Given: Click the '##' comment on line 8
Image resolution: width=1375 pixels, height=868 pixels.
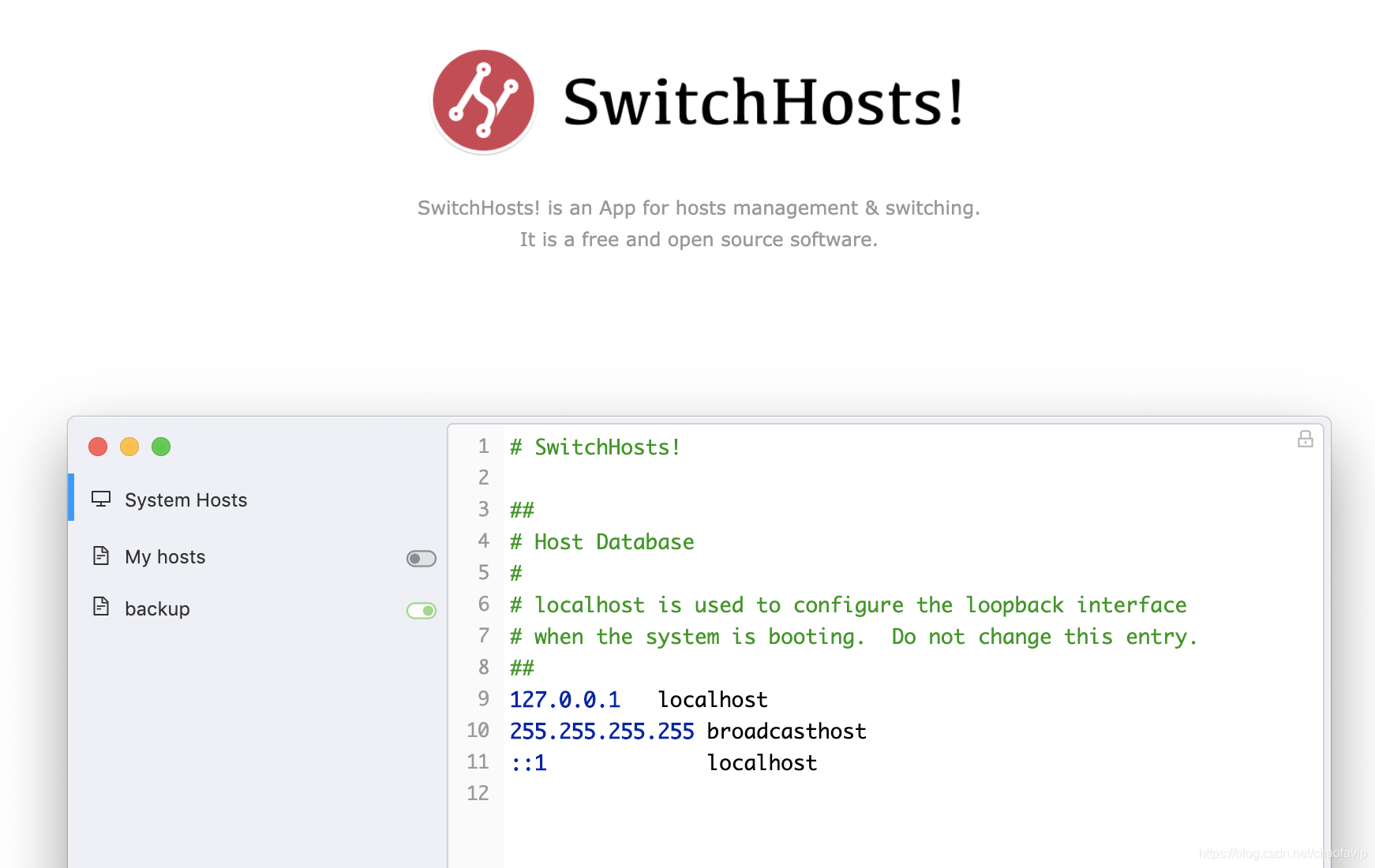Looking at the screenshot, I should point(522,668).
